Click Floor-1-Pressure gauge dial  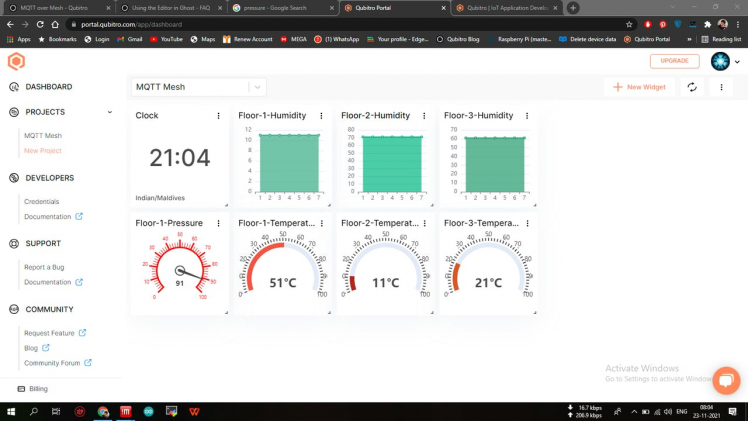coord(179,268)
